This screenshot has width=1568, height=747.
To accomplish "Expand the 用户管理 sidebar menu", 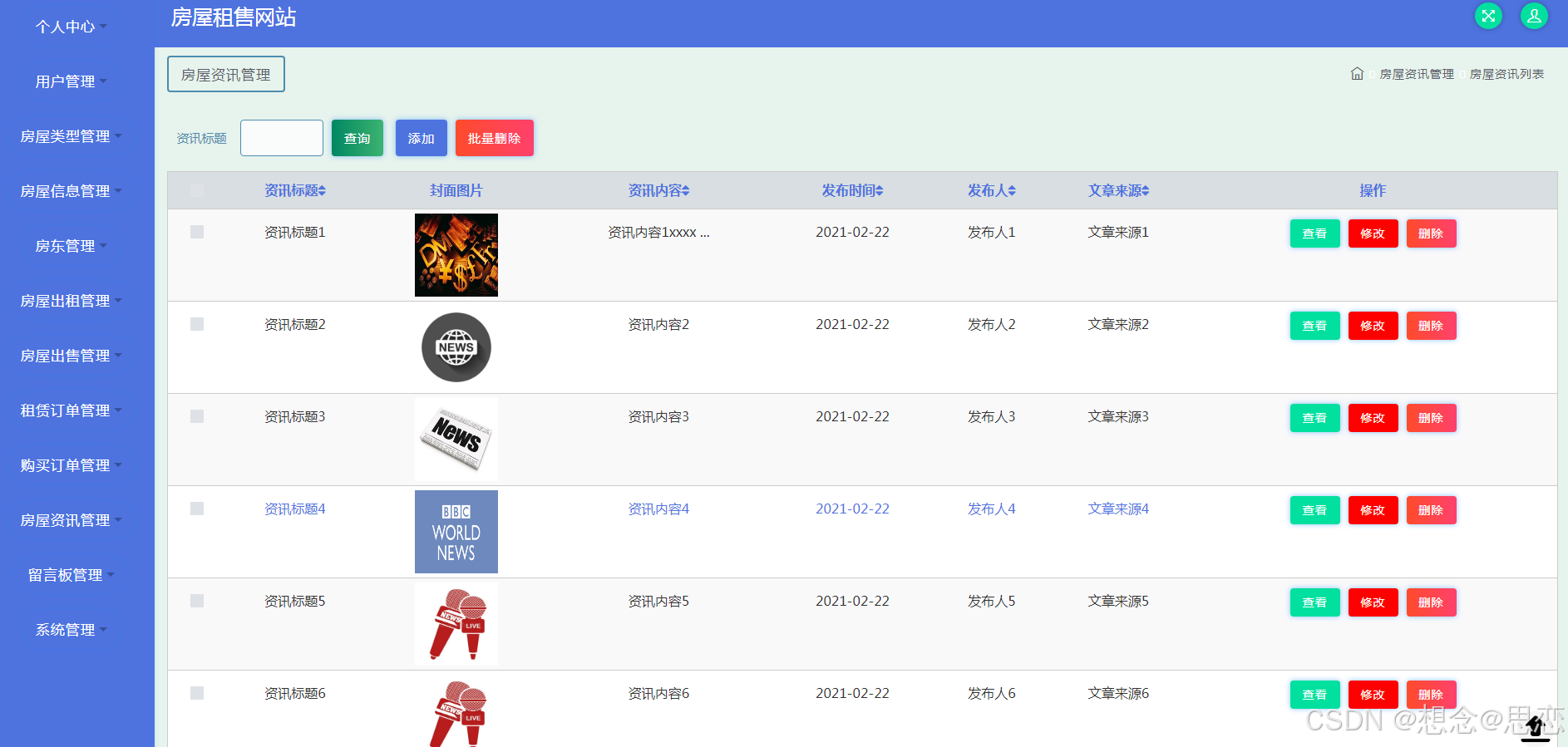I will pyautogui.click(x=71, y=81).
